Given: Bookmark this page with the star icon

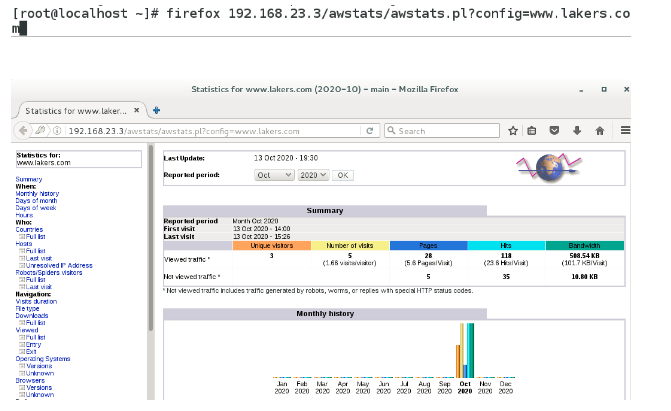Looking at the screenshot, I should 513,131.
